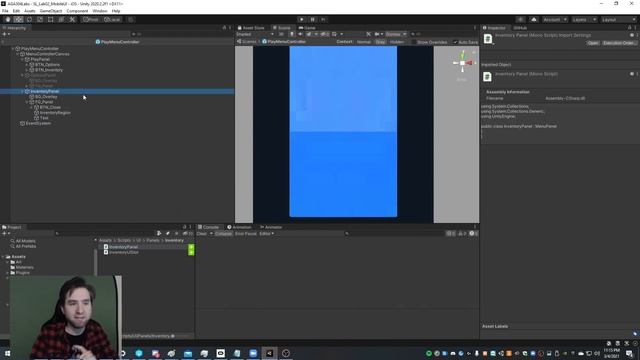Open the script via Open button
The width and height of the screenshot is (640, 360).
pyautogui.click(x=593, y=43)
